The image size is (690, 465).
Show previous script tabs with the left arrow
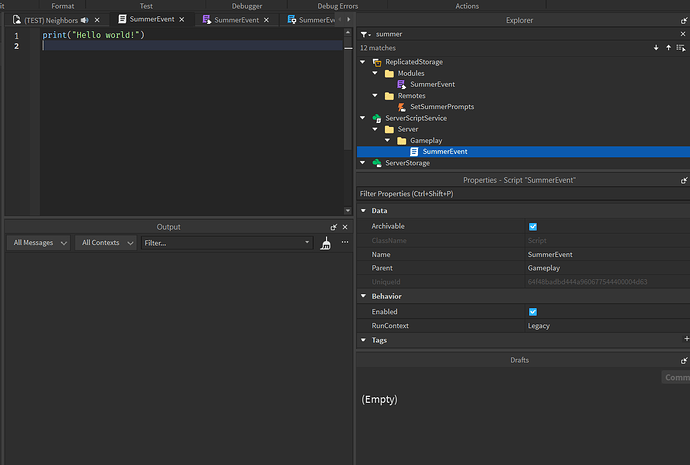pyautogui.click(x=340, y=19)
